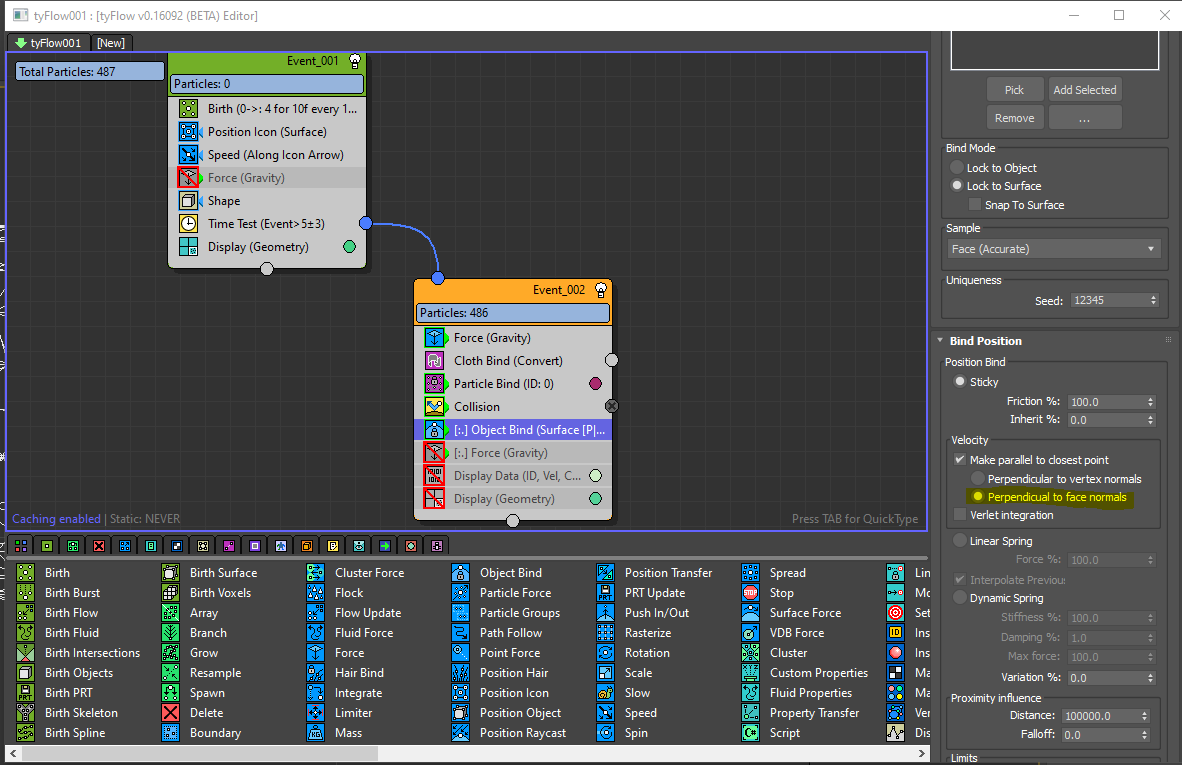Switch to the tyFlow001 tab
Viewport: 1182px width, 765px height.
point(48,43)
